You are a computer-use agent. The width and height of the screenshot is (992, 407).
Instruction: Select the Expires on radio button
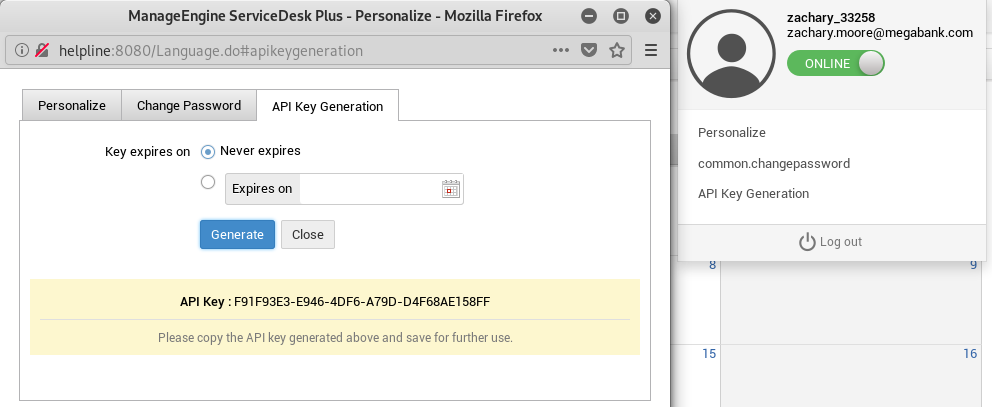(208, 182)
